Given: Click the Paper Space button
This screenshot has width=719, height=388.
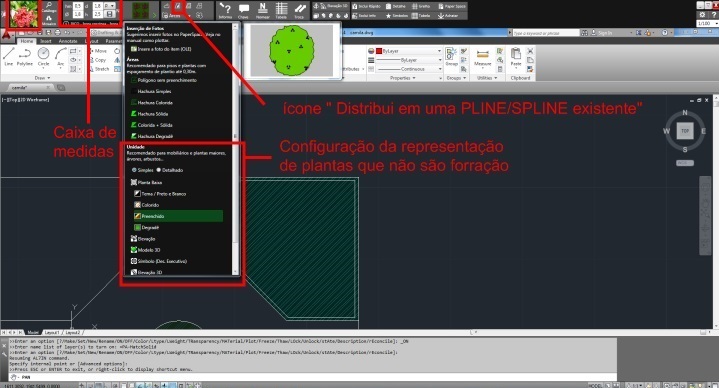Looking at the screenshot, I should click(452, 6).
